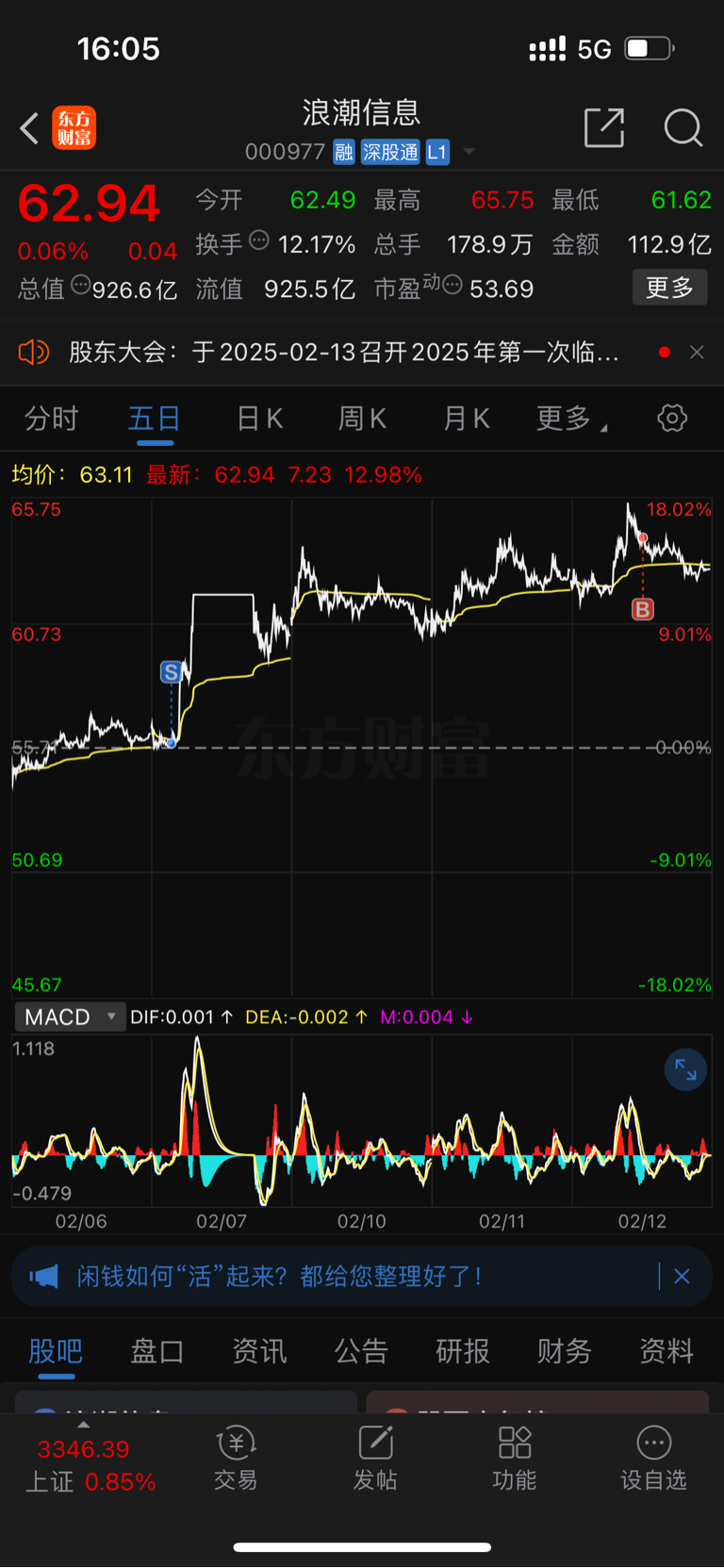
Task: Tap the S sell marker on chart
Action: [x=171, y=671]
